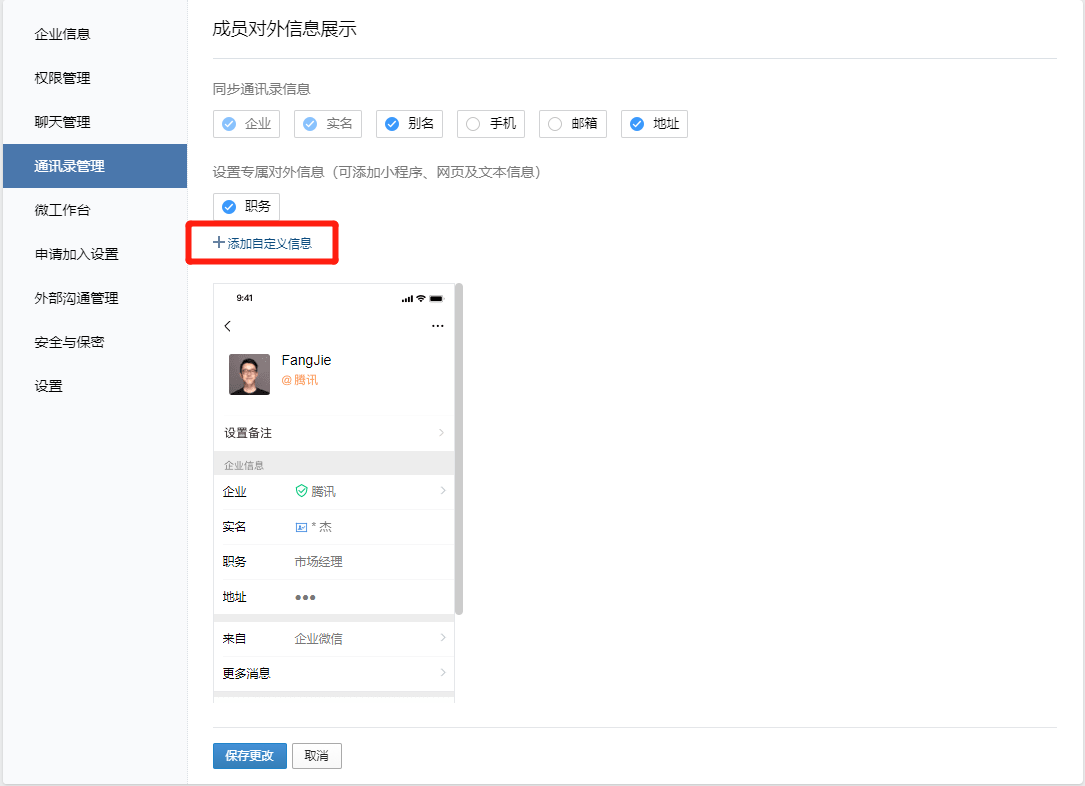Go to 外部沟通管理 section
The width and height of the screenshot is (1085, 786).
click(76, 298)
